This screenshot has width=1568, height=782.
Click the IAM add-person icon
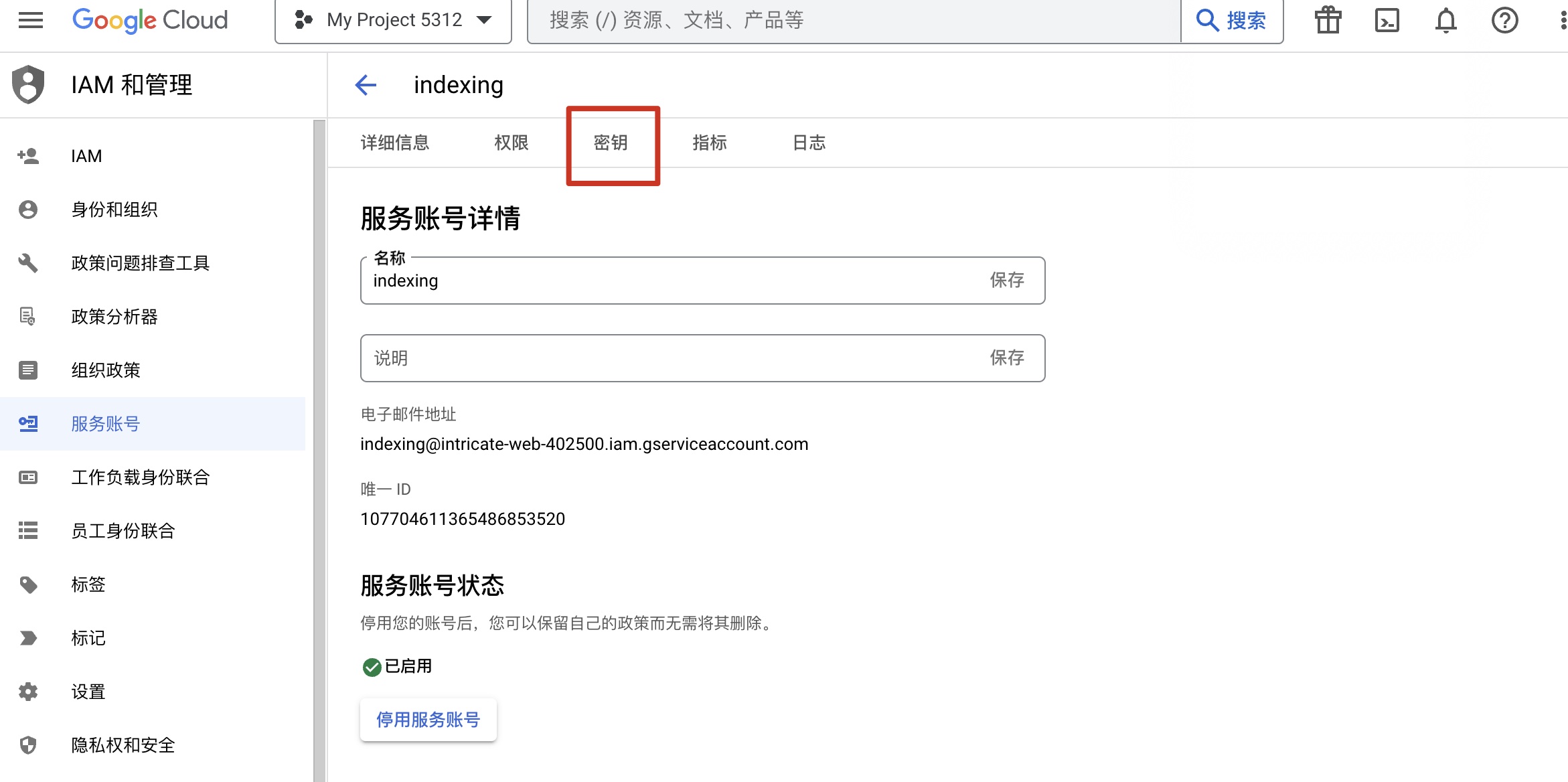[28, 156]
